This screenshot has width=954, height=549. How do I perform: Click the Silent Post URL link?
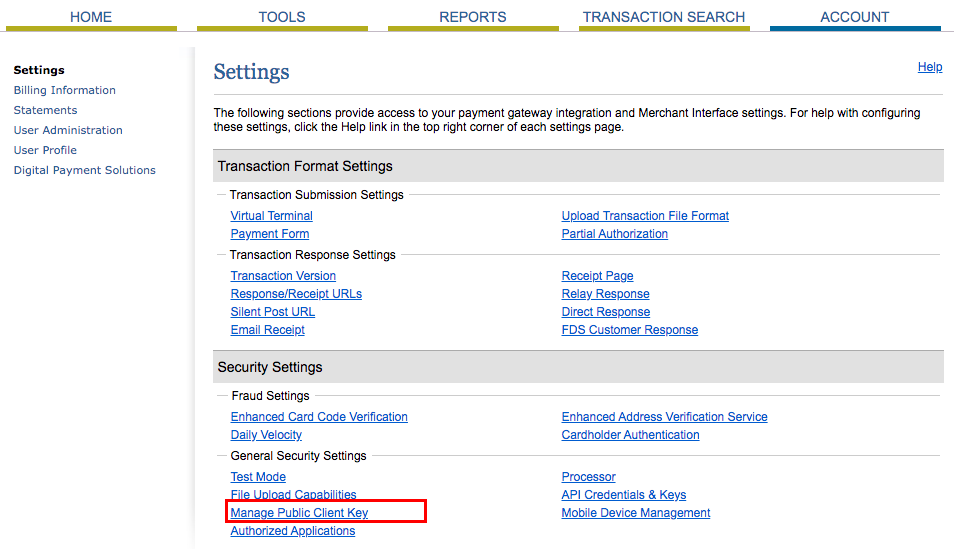273,312
